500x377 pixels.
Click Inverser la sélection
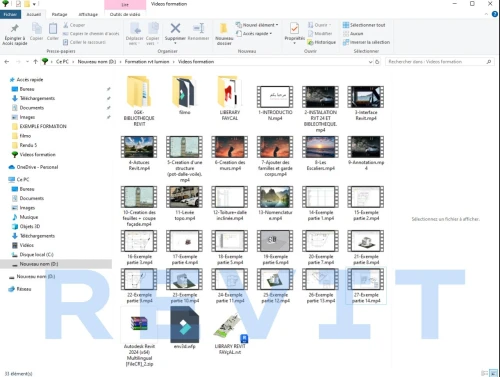366,42
